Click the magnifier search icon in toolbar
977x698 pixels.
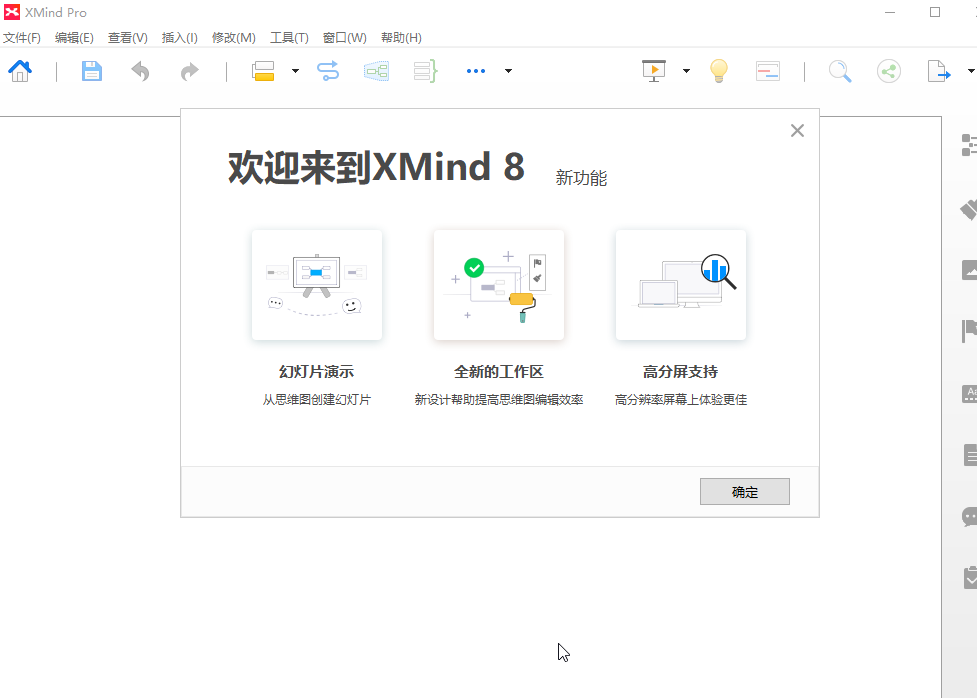point(840,71)
